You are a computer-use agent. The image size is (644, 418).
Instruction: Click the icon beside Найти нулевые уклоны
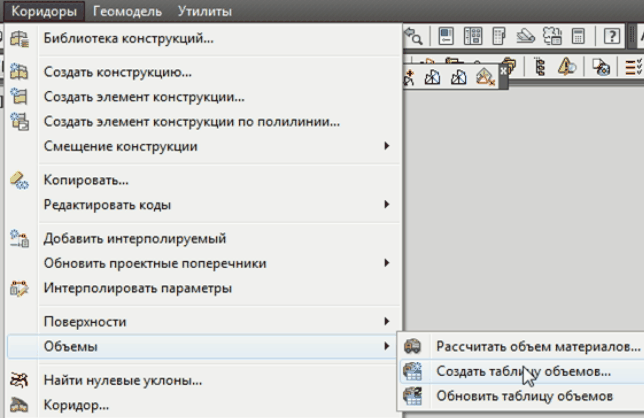click(20, 380)
